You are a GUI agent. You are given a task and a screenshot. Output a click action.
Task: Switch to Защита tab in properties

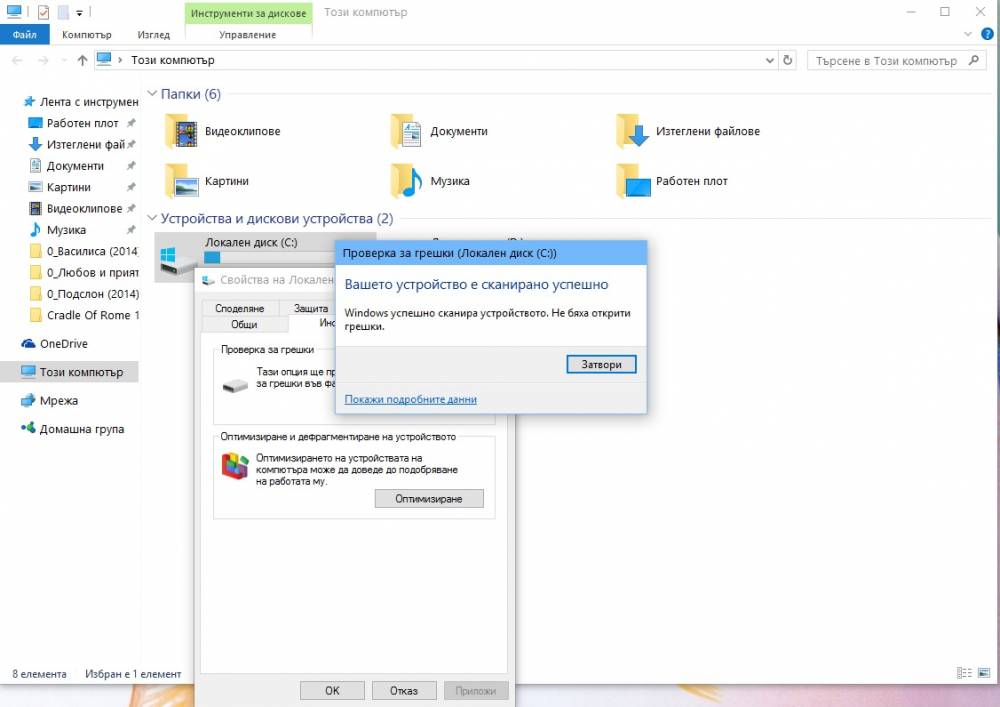[x=311, y=308]
